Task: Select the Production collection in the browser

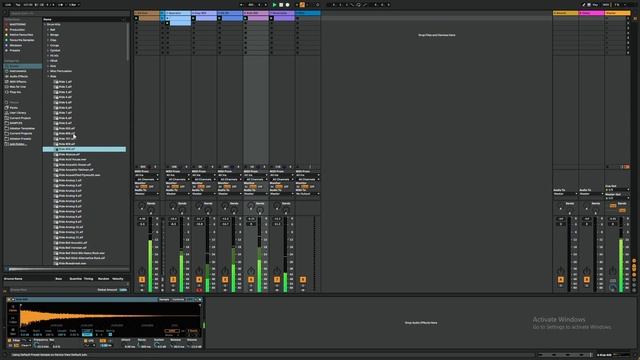Action: click(17, 30)
